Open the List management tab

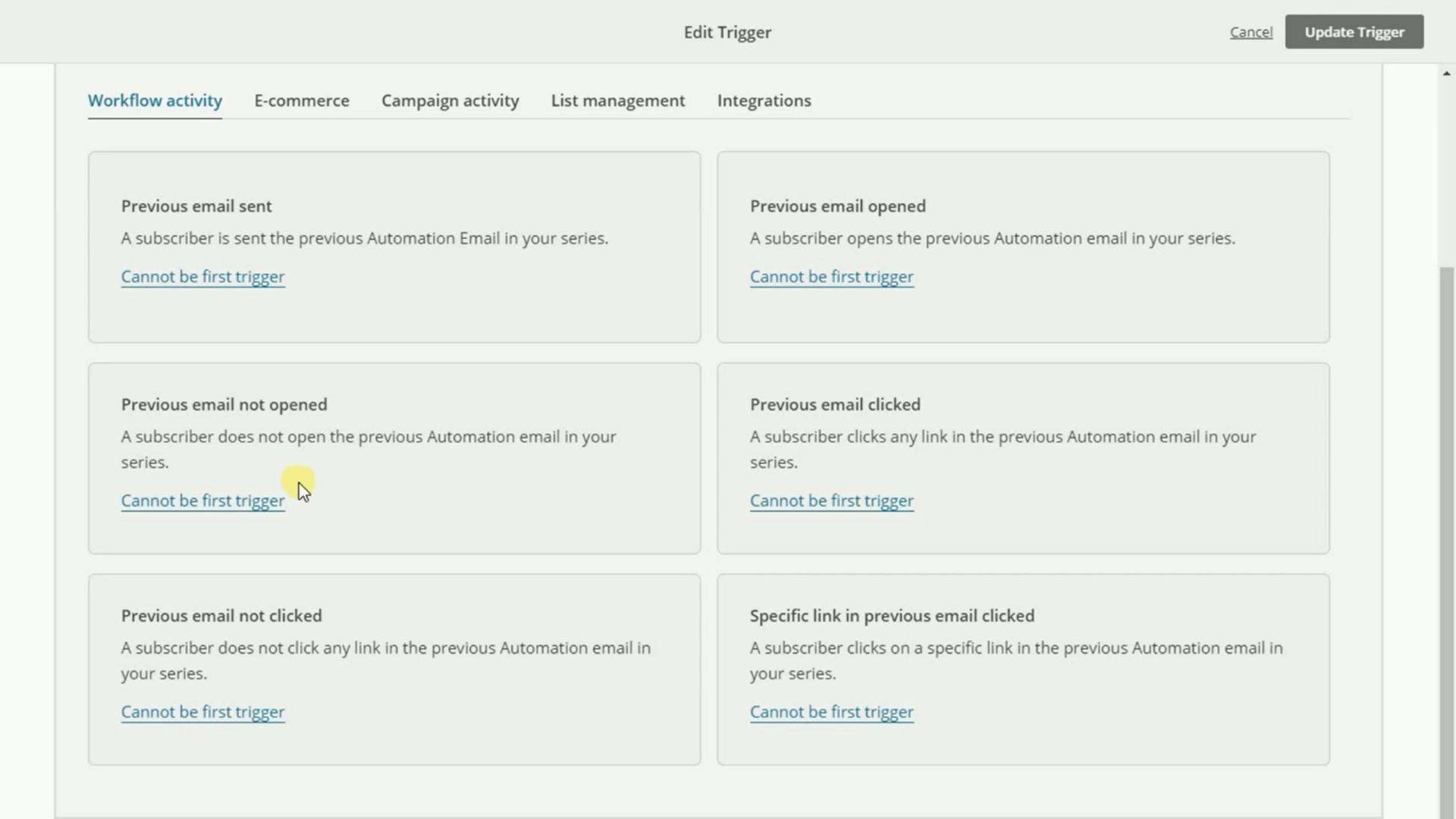pyautogui.click(x=618, y=100)
